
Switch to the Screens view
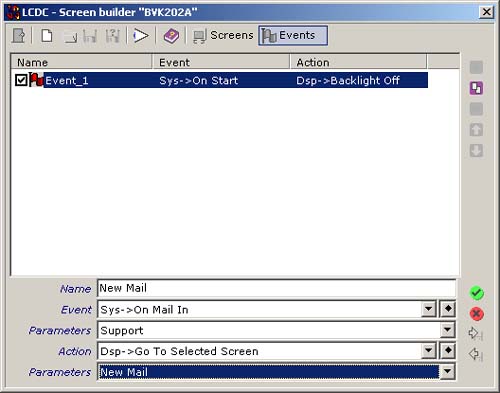tap(223, 36)
